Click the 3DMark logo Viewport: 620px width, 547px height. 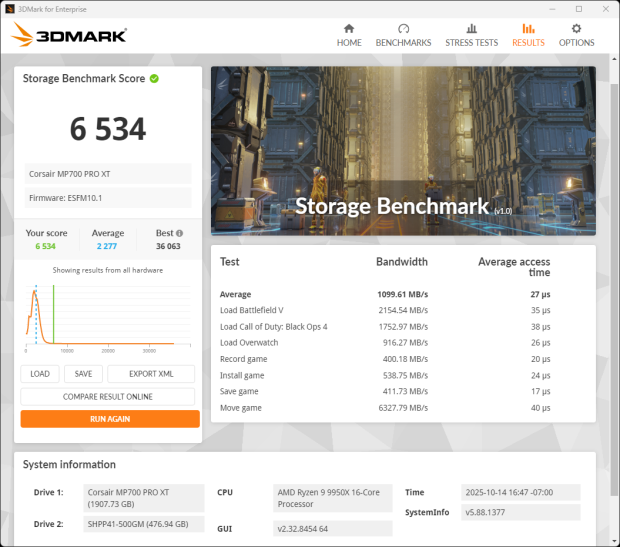(x=69, y=36)
